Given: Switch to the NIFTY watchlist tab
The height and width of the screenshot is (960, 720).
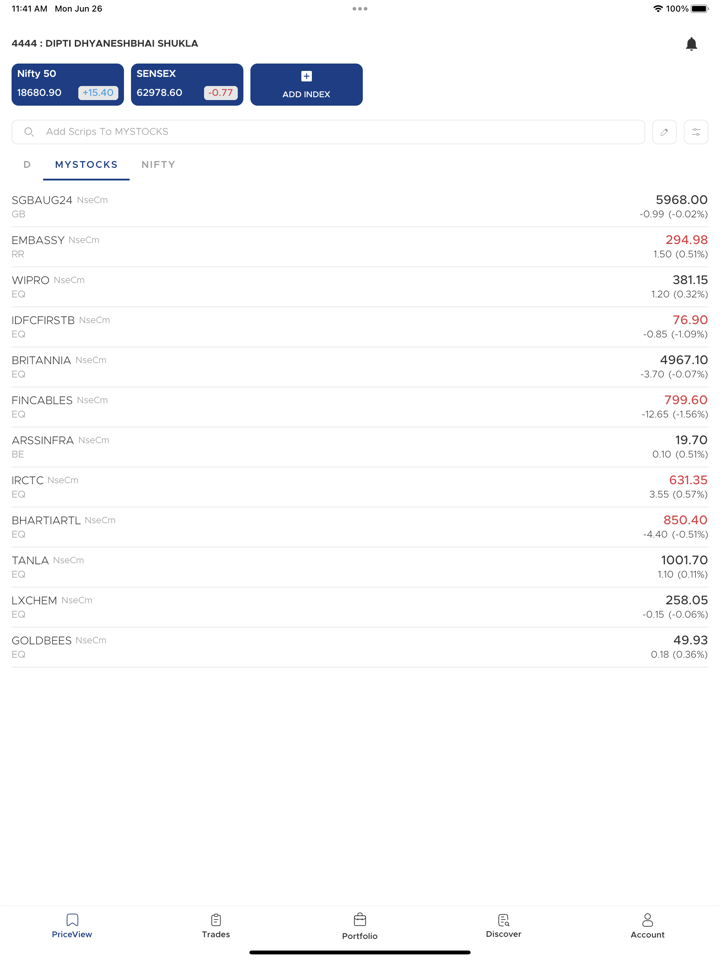Looking at the screenshot, I should point(158,165).
